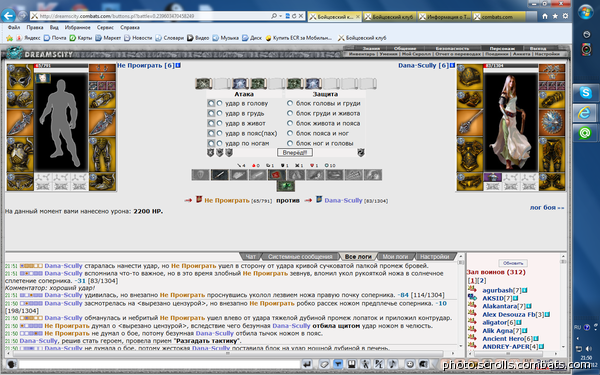
Task: Click the chat message input field
Action: (159, 364)
